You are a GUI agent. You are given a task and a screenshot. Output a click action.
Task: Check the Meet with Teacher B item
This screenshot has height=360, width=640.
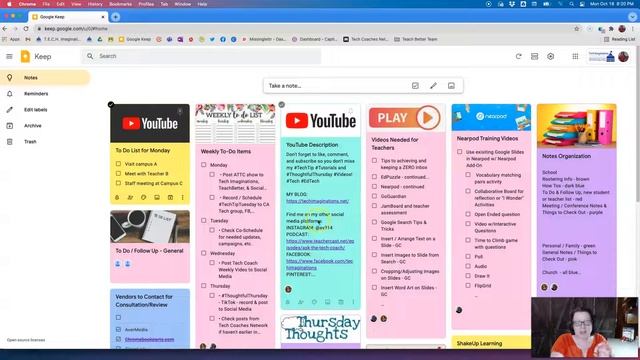[x=118, y=173]
